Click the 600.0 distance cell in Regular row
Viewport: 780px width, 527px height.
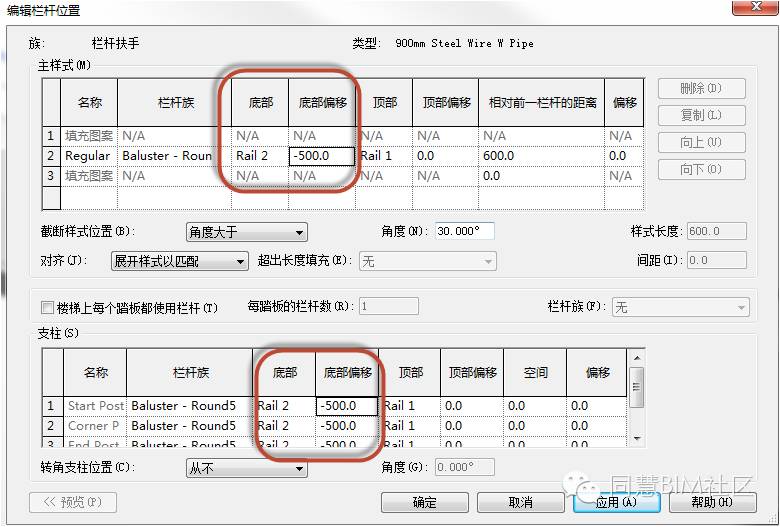[541, 156]
